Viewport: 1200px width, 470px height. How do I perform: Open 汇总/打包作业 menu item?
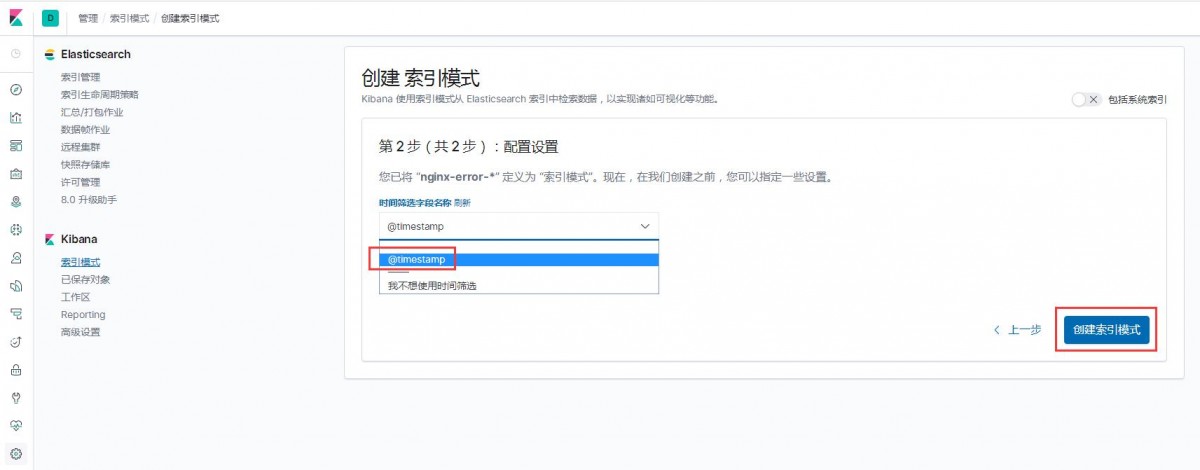92,112
